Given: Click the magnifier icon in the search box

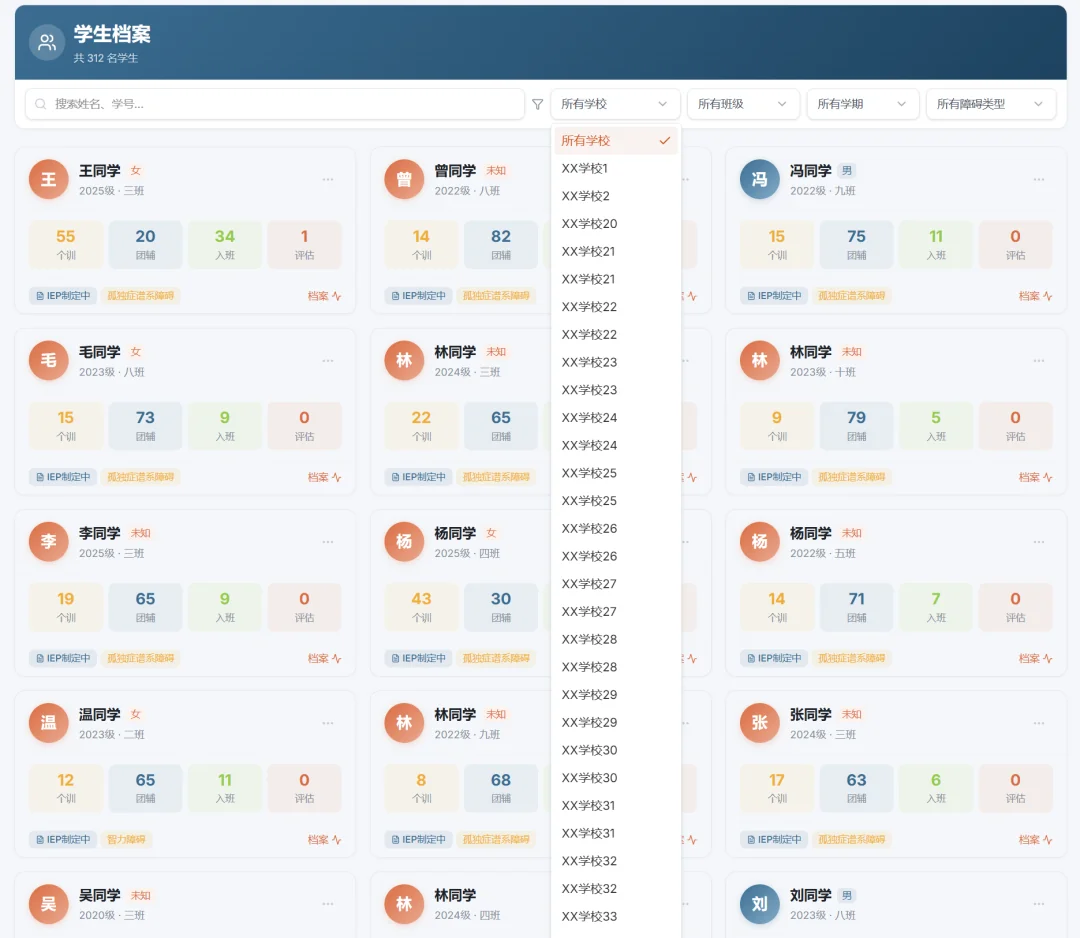Looking at the screenshot, I should 41,104.
